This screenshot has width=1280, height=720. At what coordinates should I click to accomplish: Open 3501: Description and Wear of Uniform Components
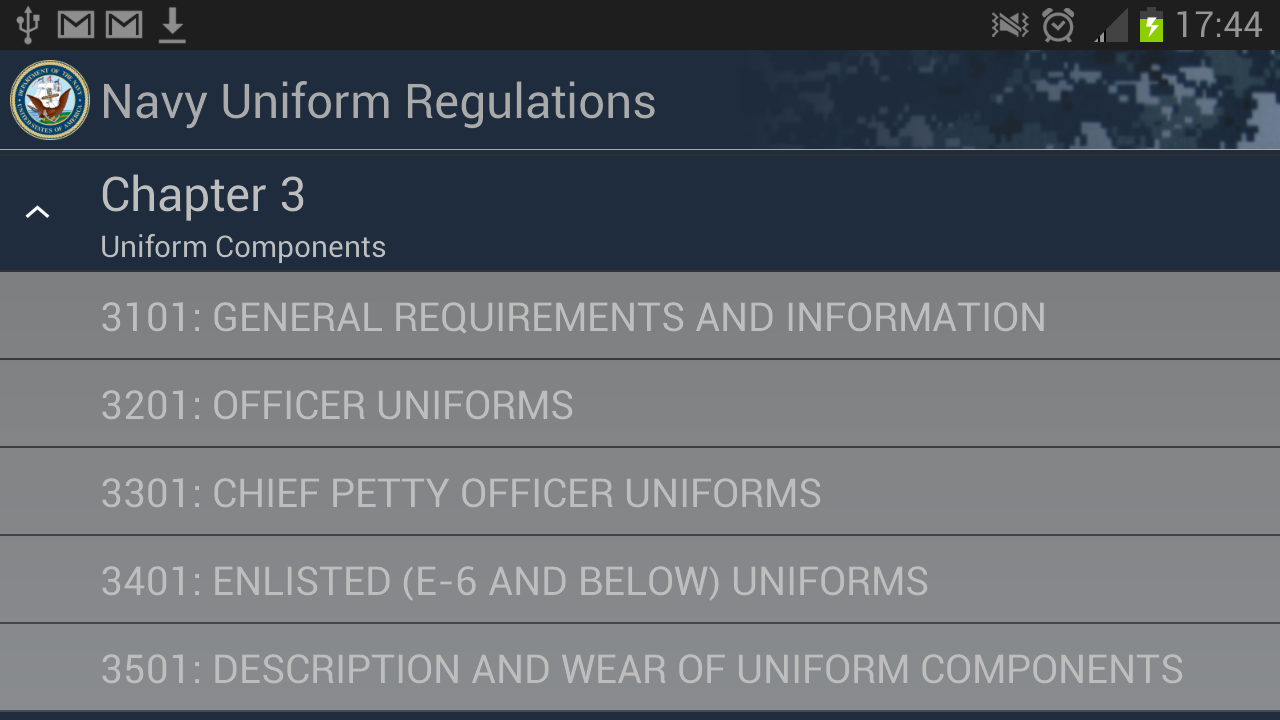642,669
